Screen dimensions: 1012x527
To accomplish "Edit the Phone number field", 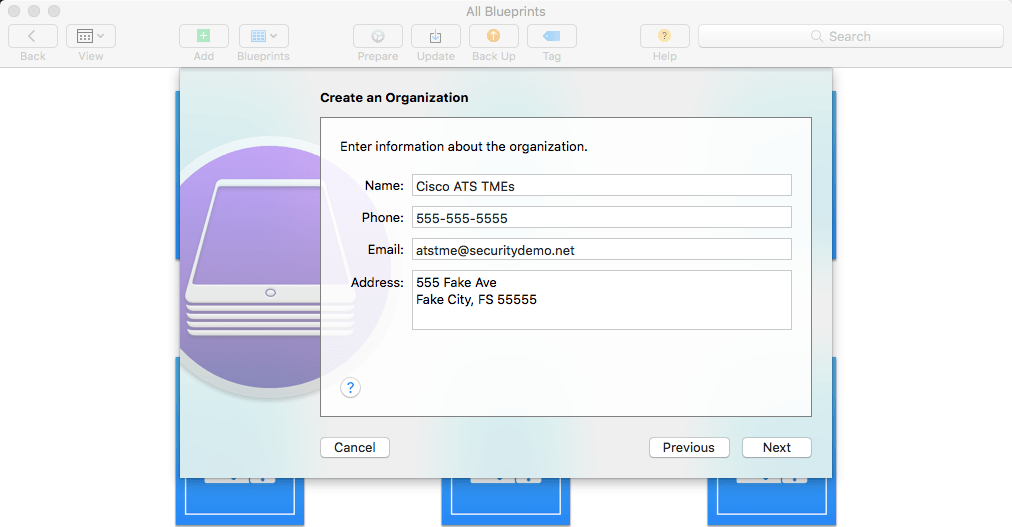I will tap(602, 217).
